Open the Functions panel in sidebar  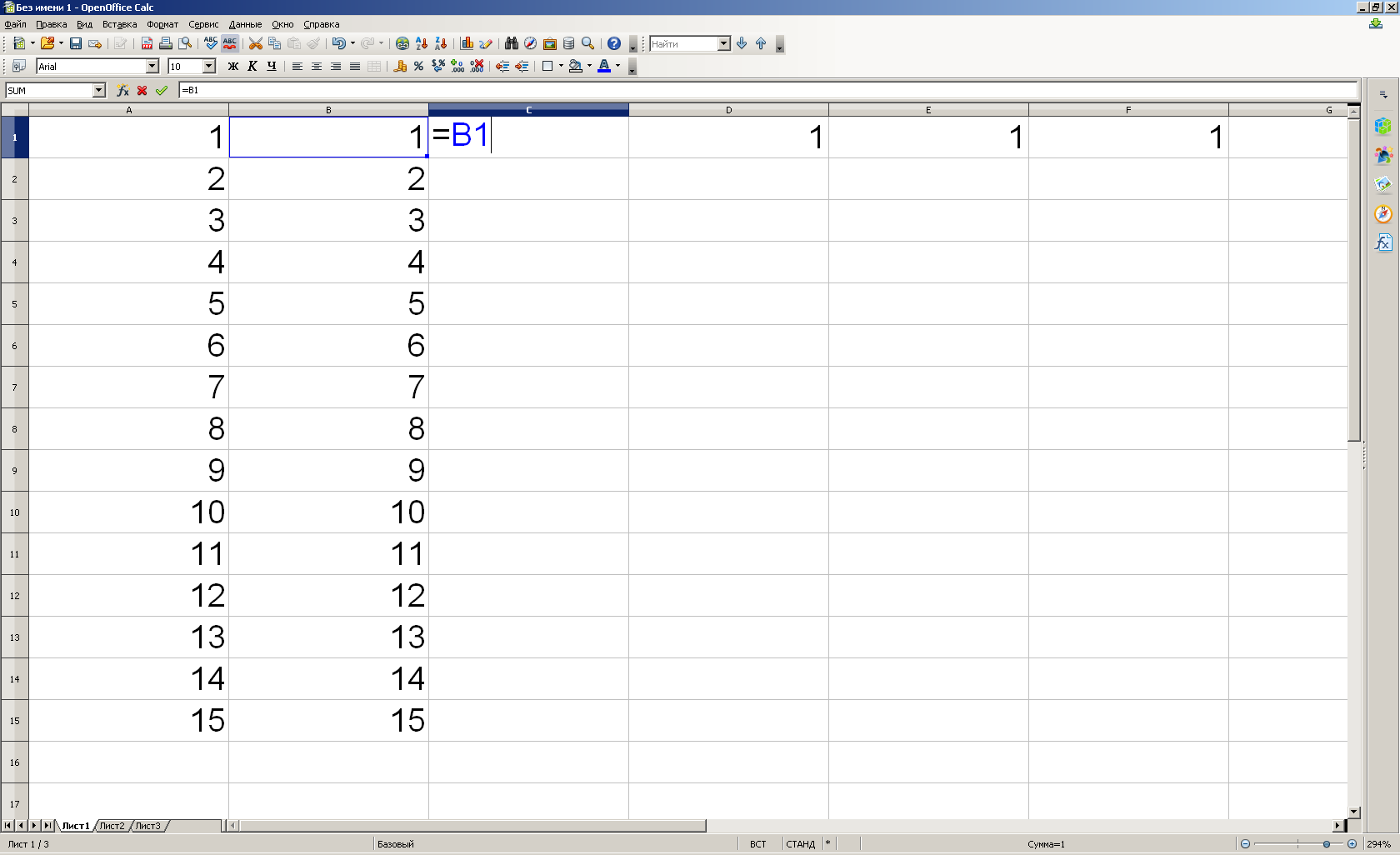pyautogui.click(x=1383, y=242)
